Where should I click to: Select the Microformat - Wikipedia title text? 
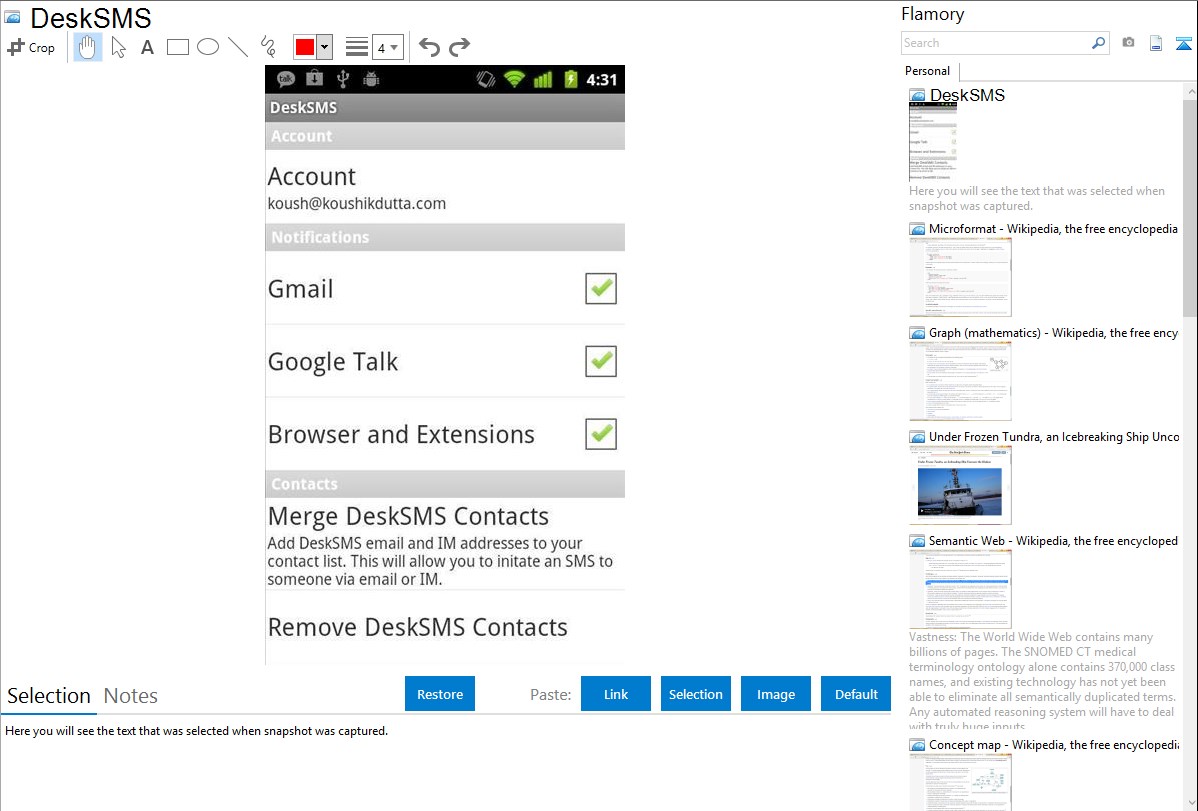click(1053, 229)
